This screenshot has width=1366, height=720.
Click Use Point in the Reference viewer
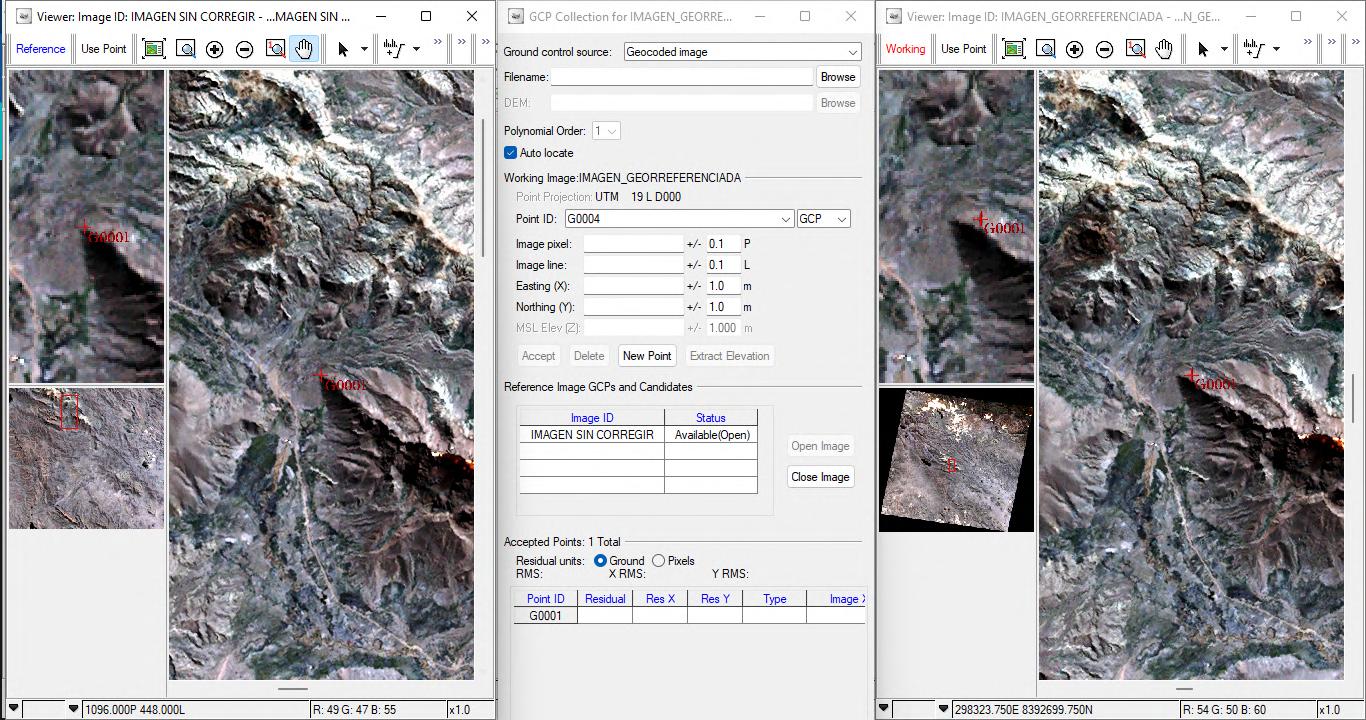104,49
